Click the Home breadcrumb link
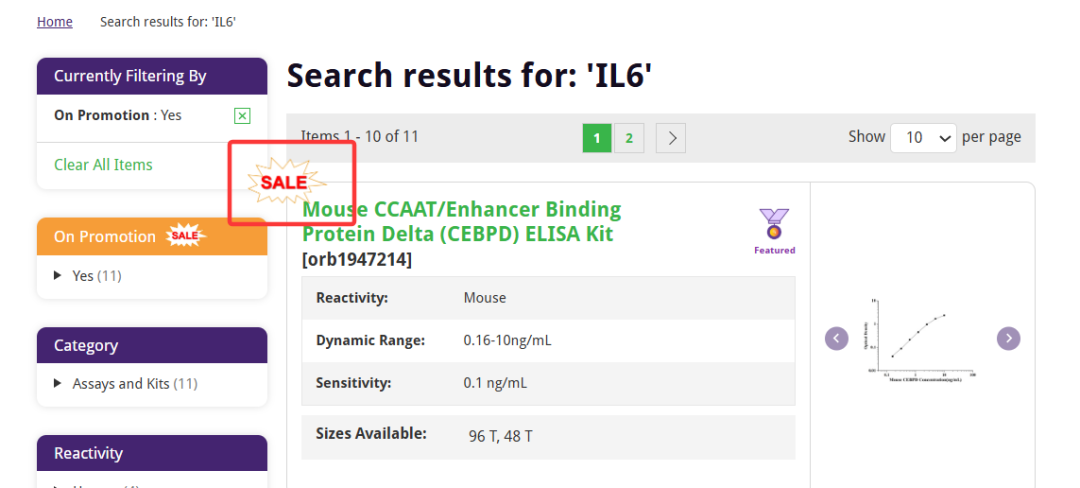The image size is (1080, 488). pos(55,22)
